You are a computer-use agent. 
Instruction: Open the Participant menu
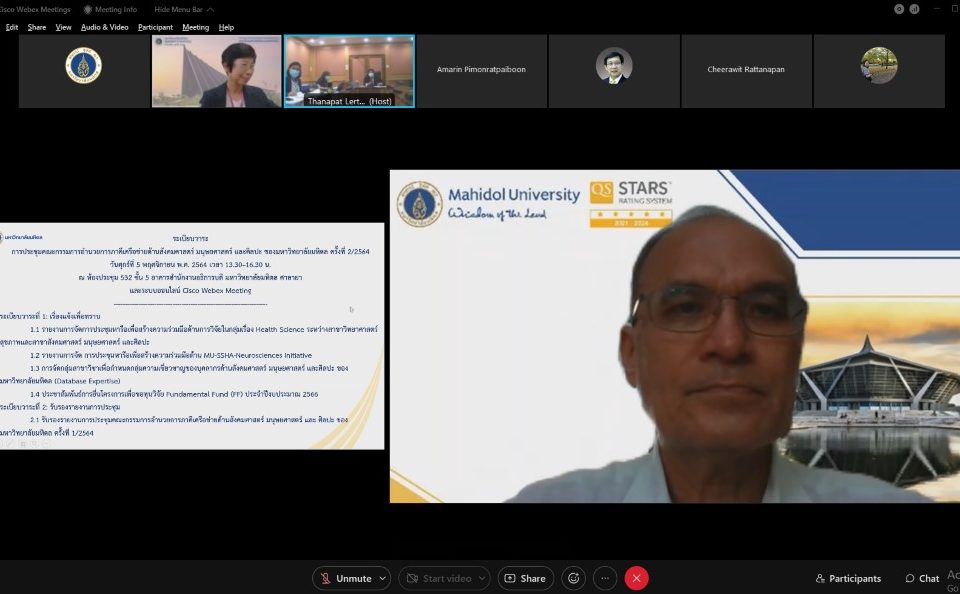pos(155,27)
